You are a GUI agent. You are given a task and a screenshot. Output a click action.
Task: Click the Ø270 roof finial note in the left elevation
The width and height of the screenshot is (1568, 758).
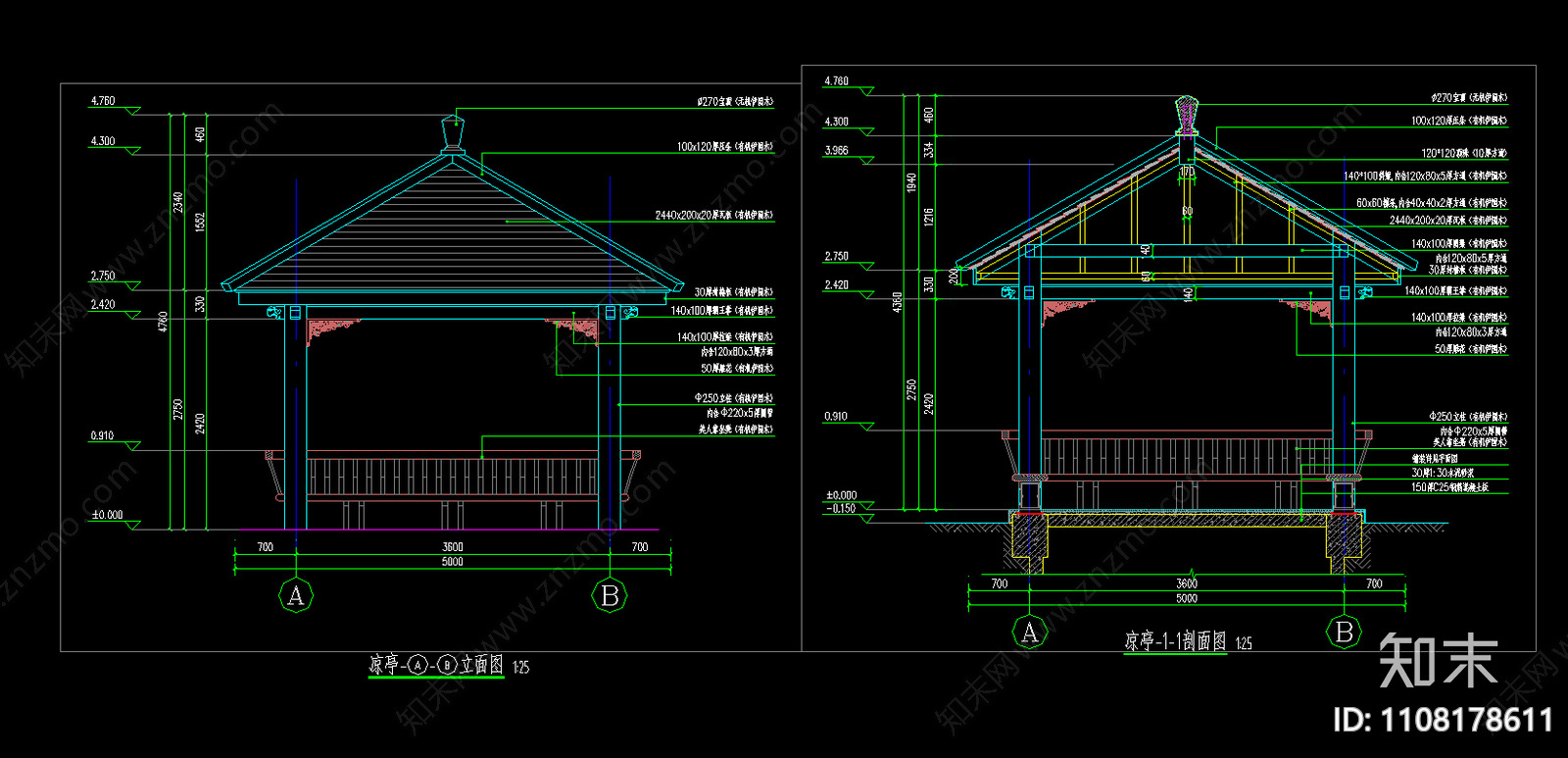click(735, 101)
